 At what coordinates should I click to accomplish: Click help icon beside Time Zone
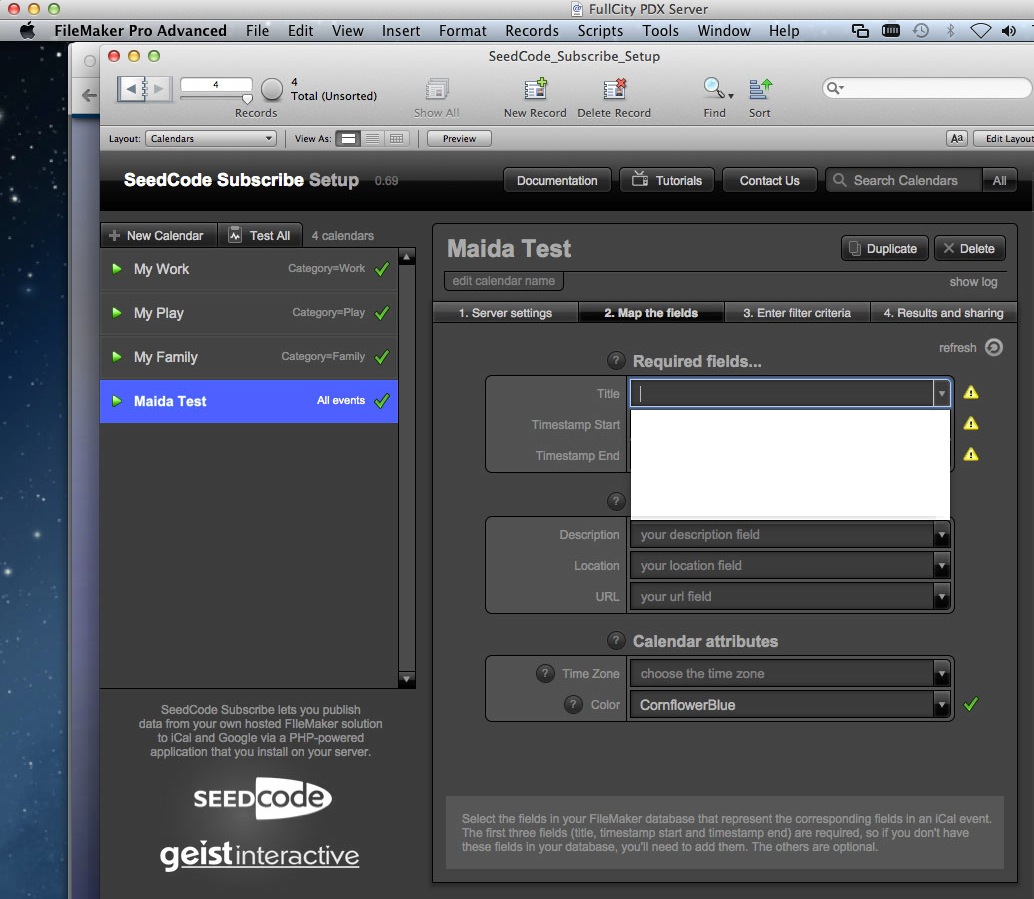point(545,673)
